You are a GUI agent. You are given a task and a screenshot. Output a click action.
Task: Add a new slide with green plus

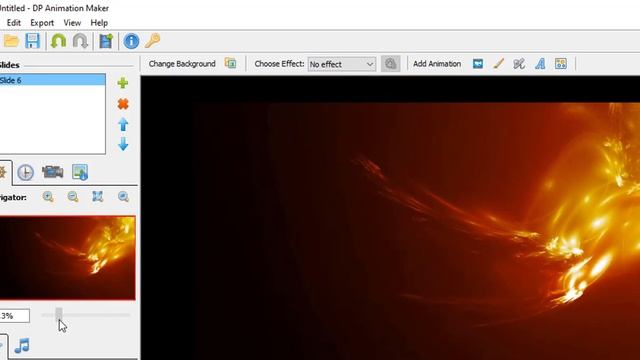123,83
